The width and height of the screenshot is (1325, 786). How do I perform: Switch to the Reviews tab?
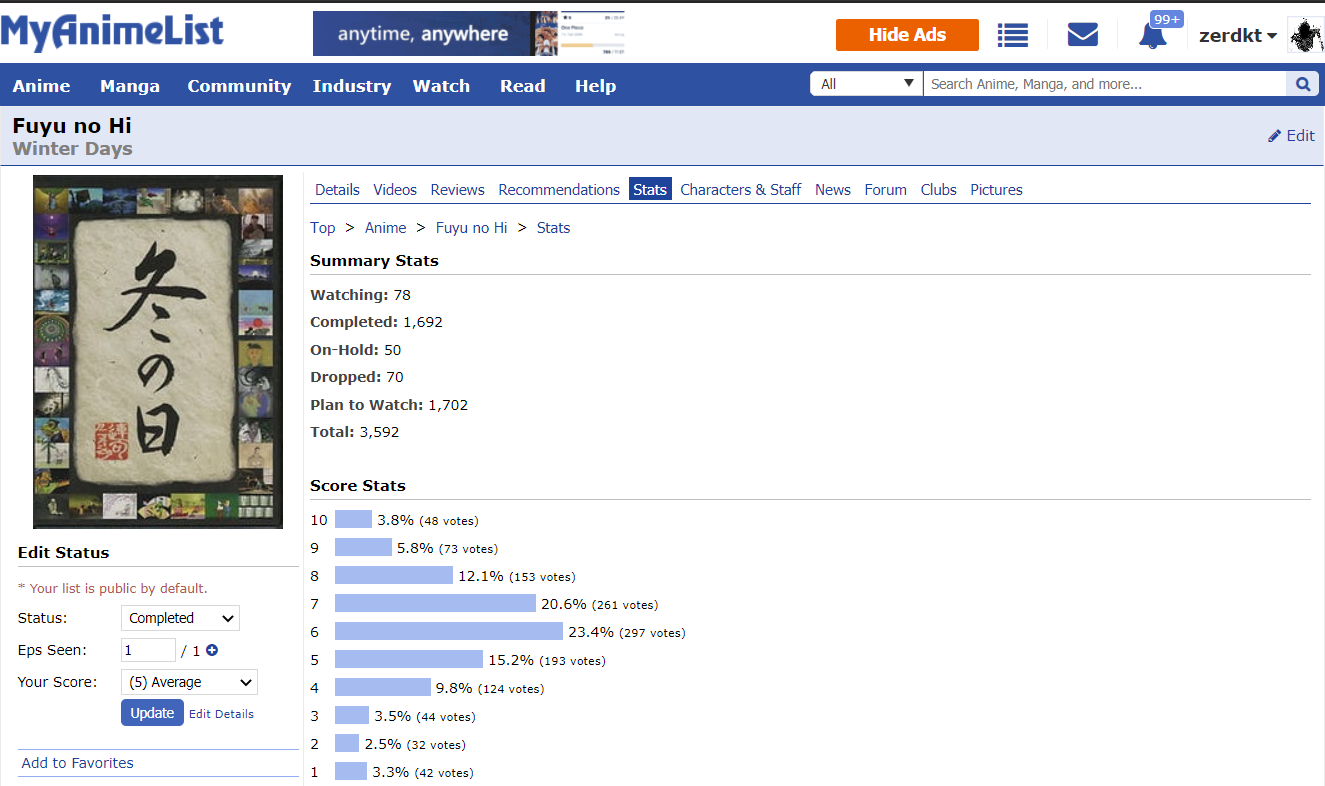457,189
